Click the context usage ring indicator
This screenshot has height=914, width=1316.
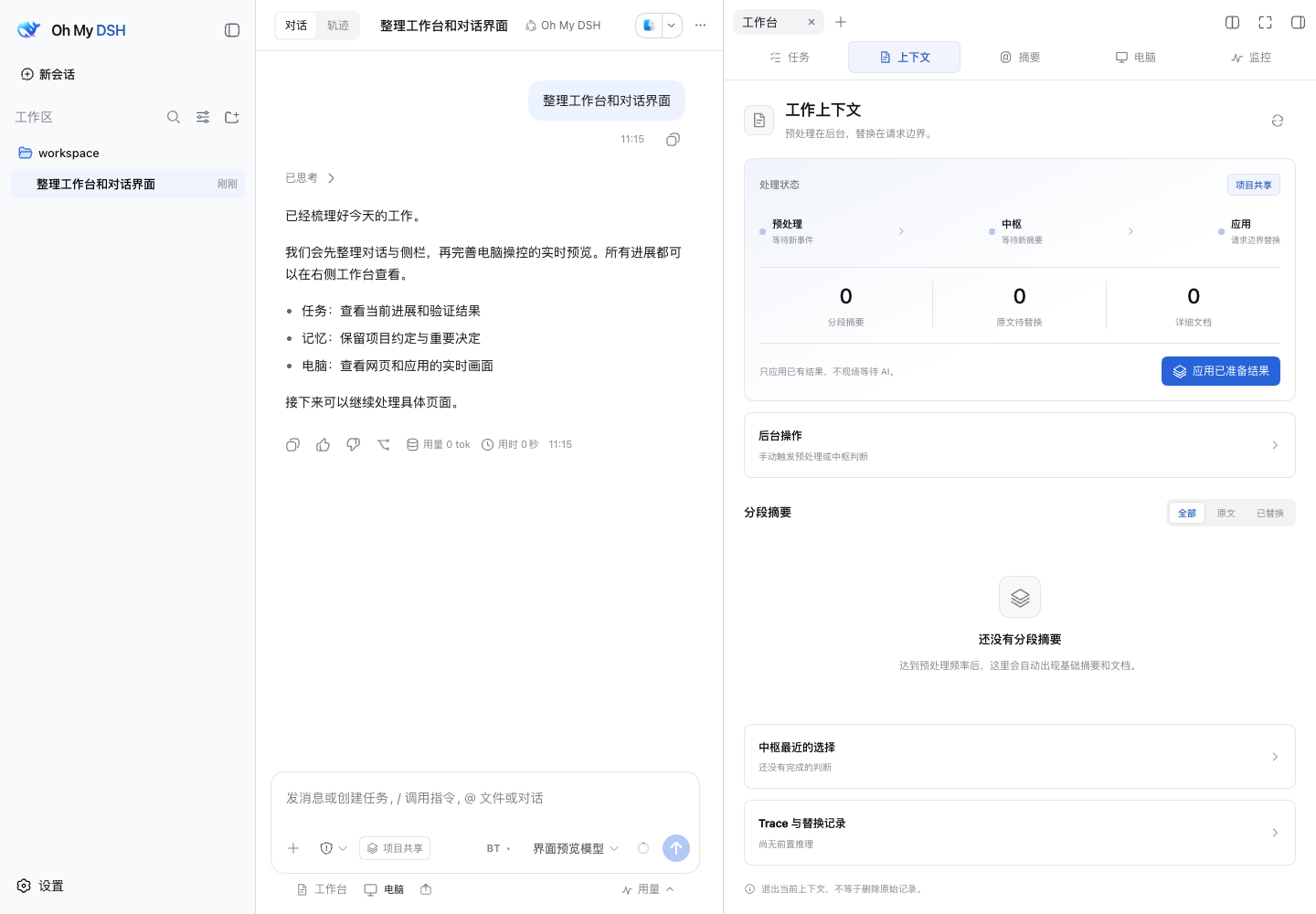[643, 848]
